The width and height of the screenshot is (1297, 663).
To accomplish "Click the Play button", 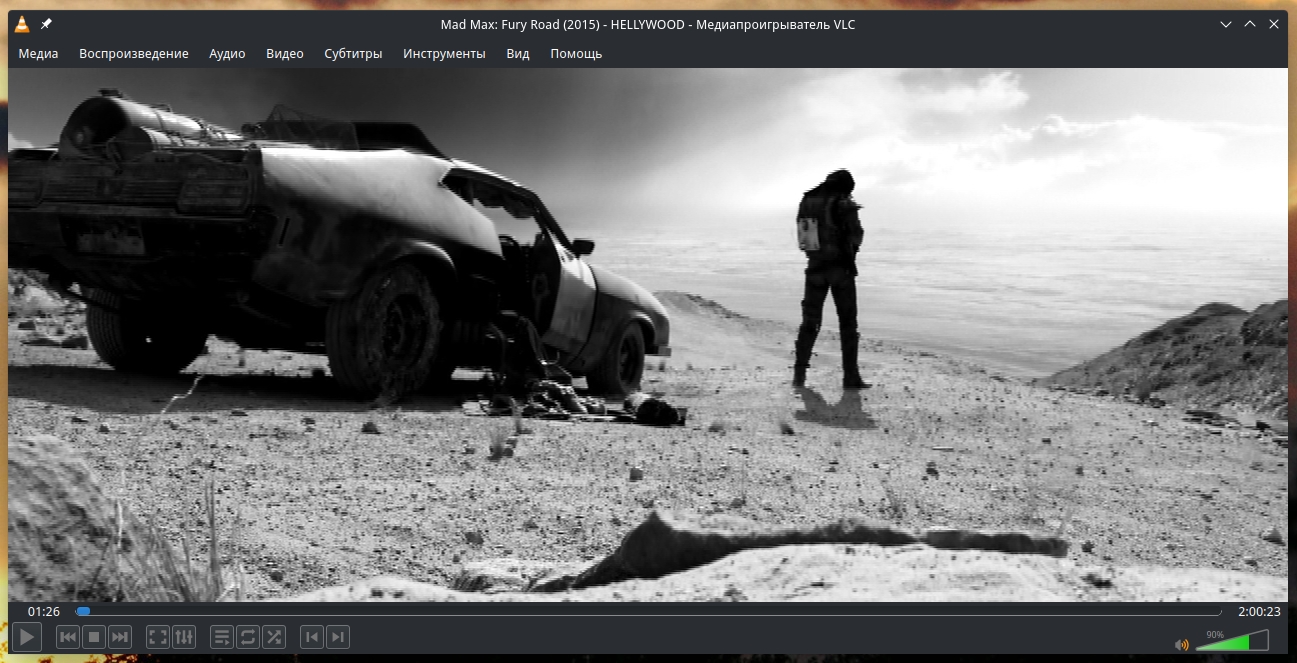I will click(x=26, y=637).
